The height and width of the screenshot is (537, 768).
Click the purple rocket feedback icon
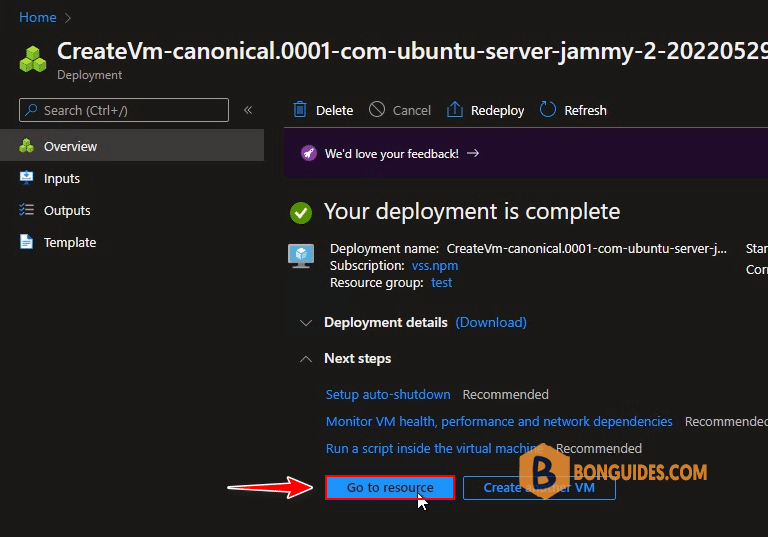[x=309, y=153]
